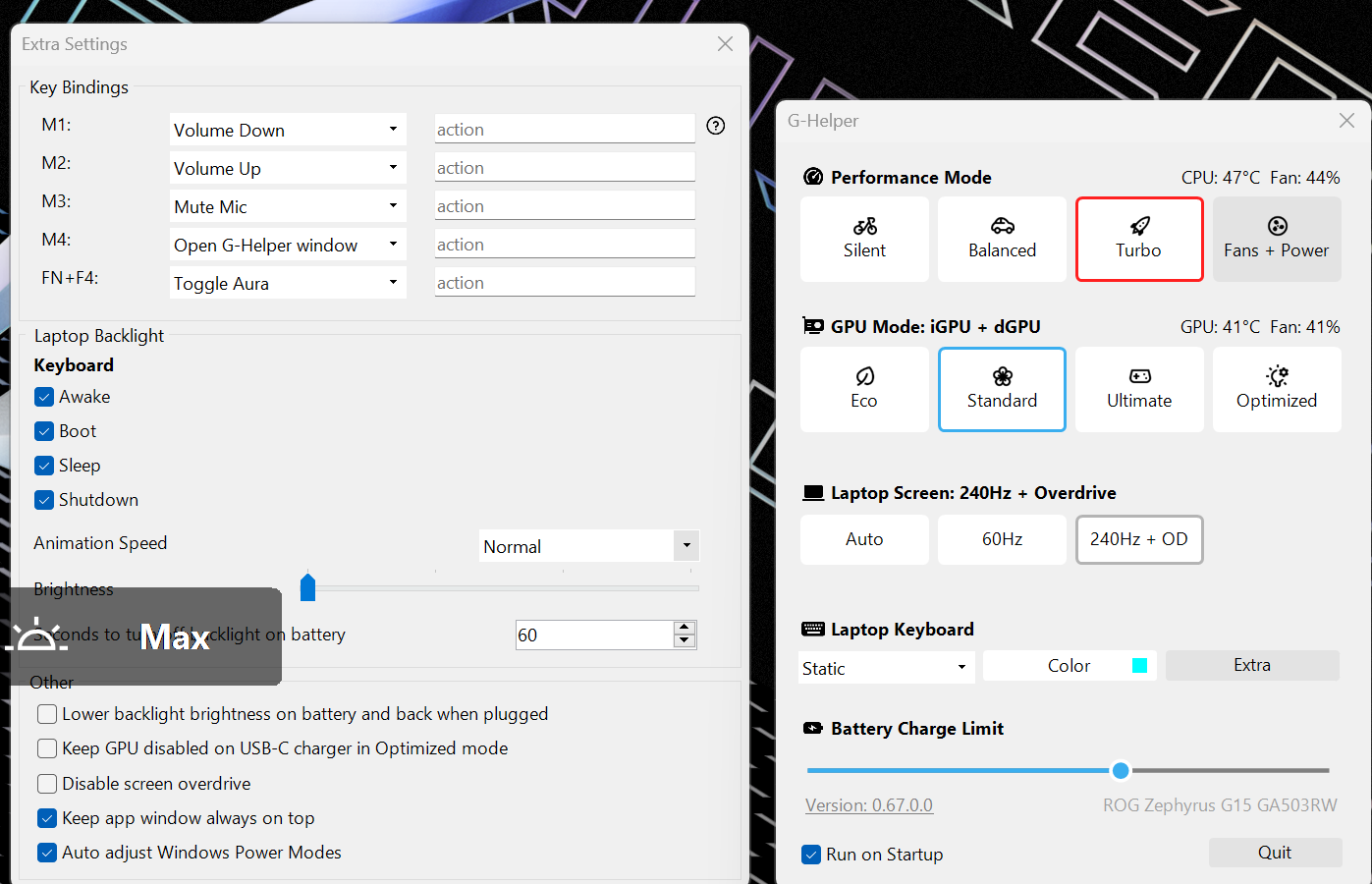The image size is (1372, 884).
Task: Open the Version 0.67.0.0 link
Action: (x=868, y=804)
